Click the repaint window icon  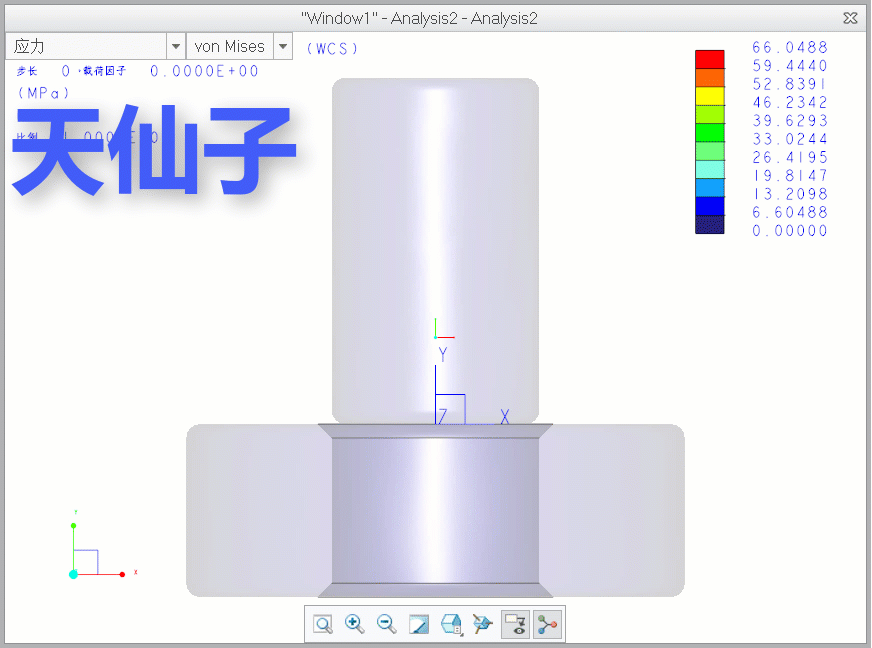click(419, 624)
